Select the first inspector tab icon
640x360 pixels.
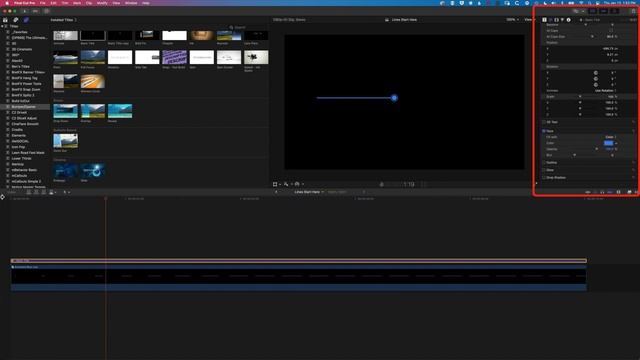[x=544, y=20]
